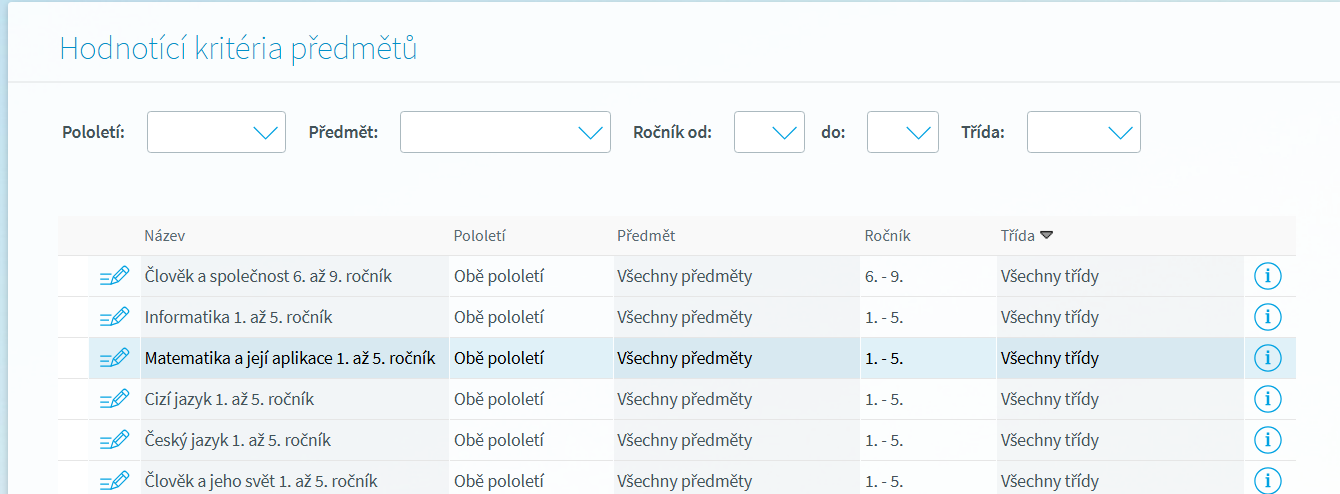Viewport: 1340px width, 494px height.
Task: Select the Cizí jazyk 1. až 5. ročník name
Action: point(229,399)
